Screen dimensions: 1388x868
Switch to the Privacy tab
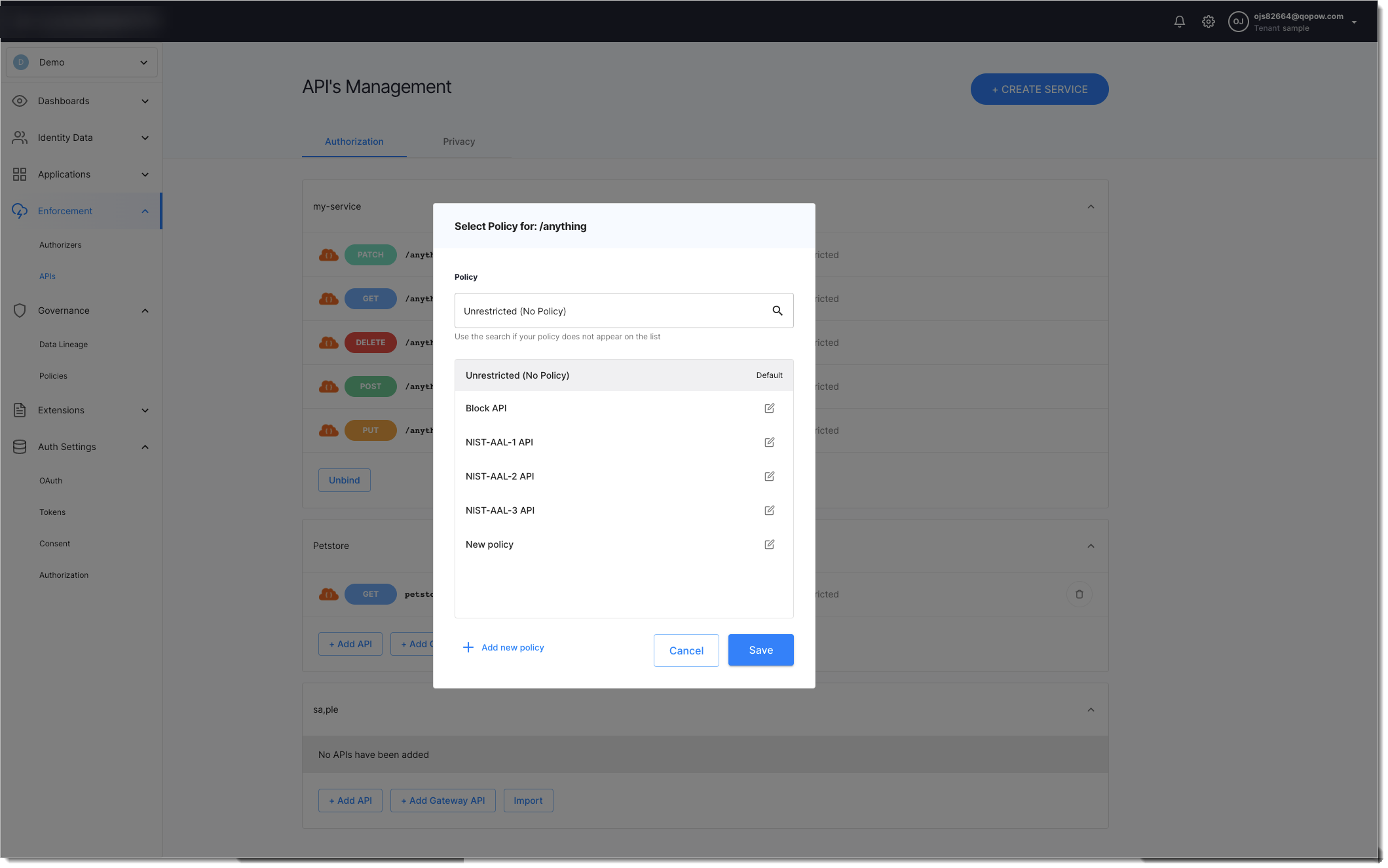pos(459,141)
